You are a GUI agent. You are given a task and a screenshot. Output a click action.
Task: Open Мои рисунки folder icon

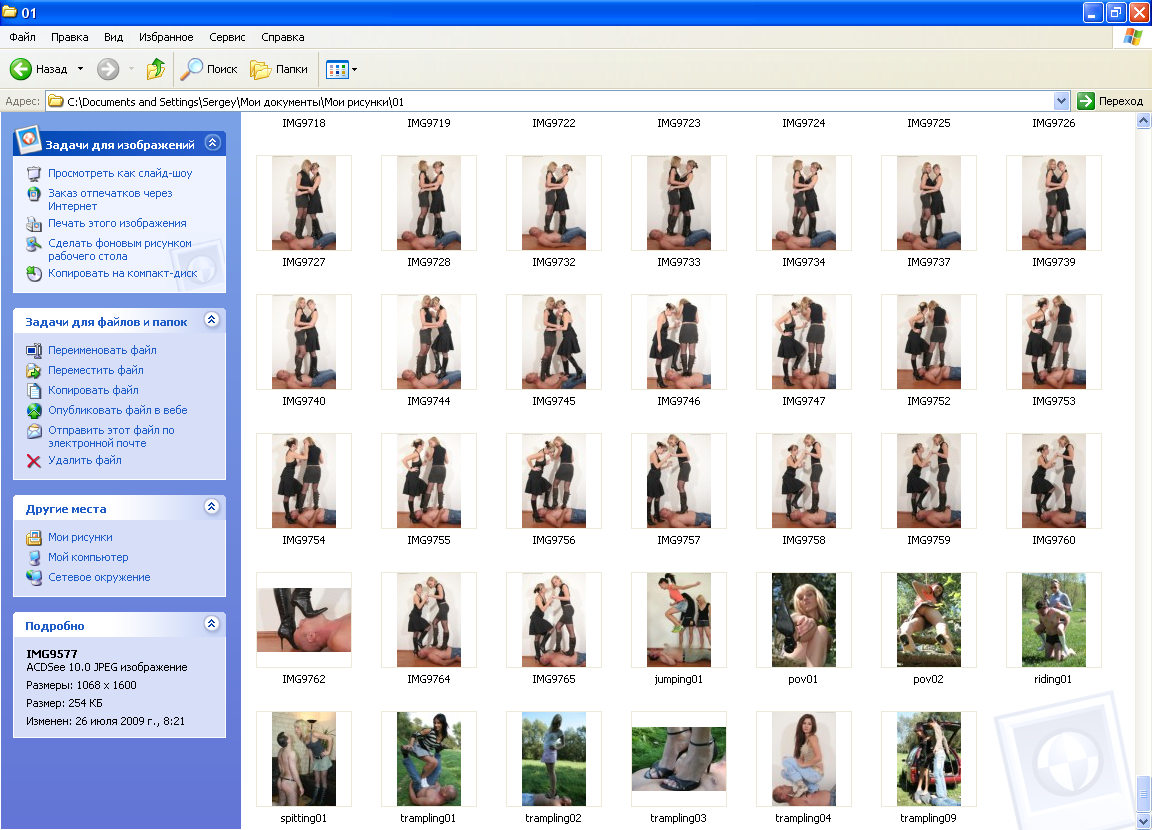34,538
